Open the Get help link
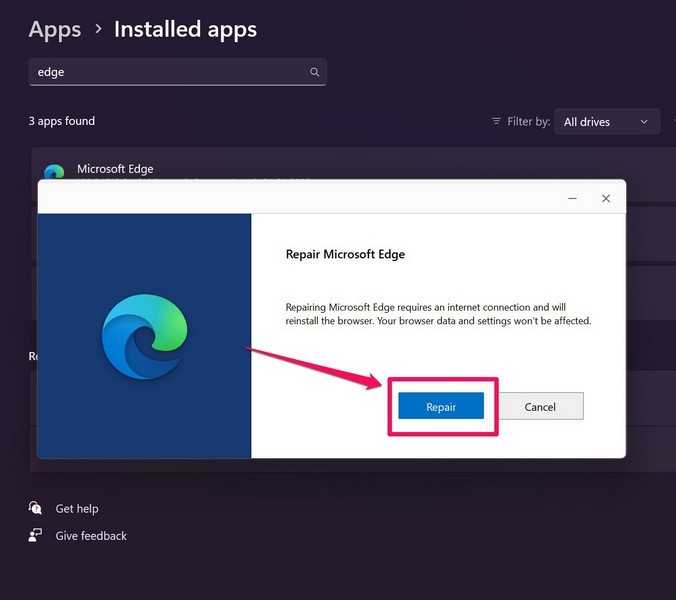Viewport: 676px width, 600px height. [x=77, y=508]
